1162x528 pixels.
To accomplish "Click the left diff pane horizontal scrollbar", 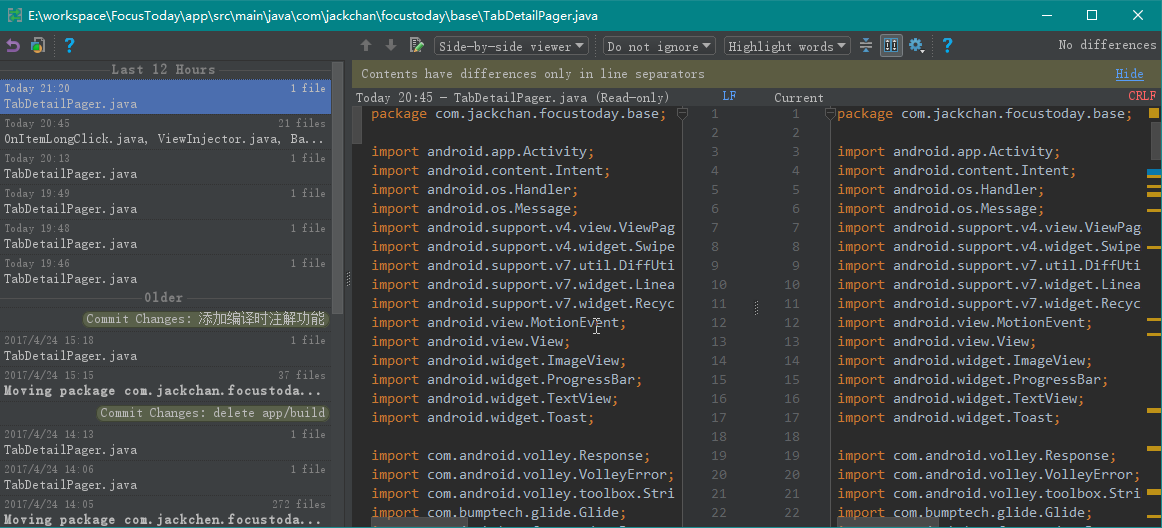I will [419, 524].
